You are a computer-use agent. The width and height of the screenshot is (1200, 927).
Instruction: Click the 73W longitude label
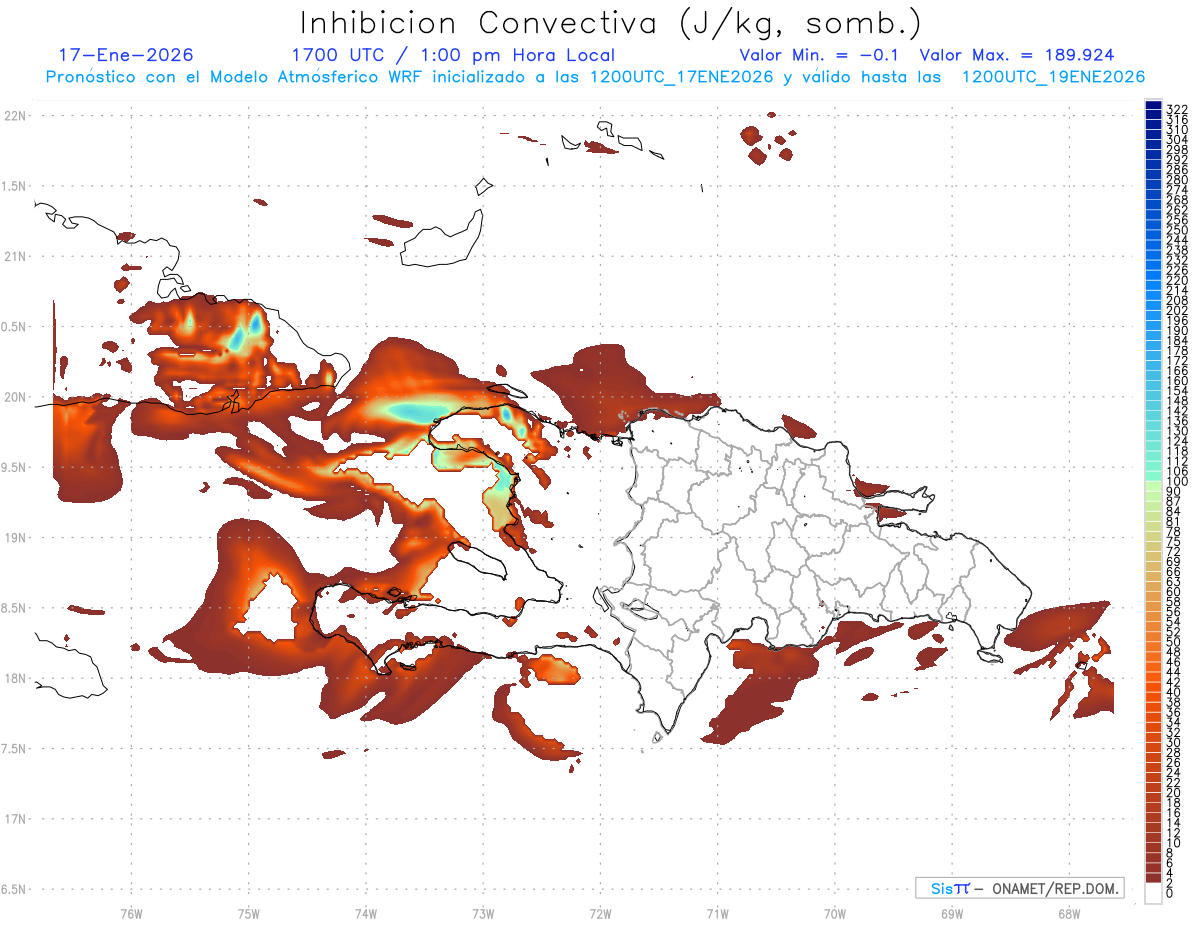(x=483, y=912)
